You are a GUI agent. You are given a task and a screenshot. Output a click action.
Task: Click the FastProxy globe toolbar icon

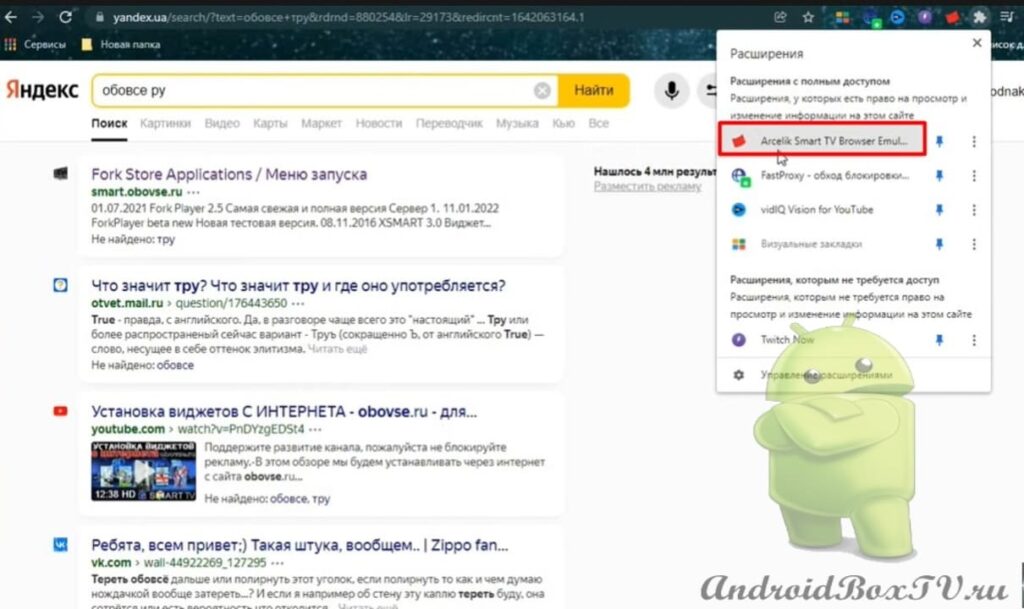pos(871,17)
